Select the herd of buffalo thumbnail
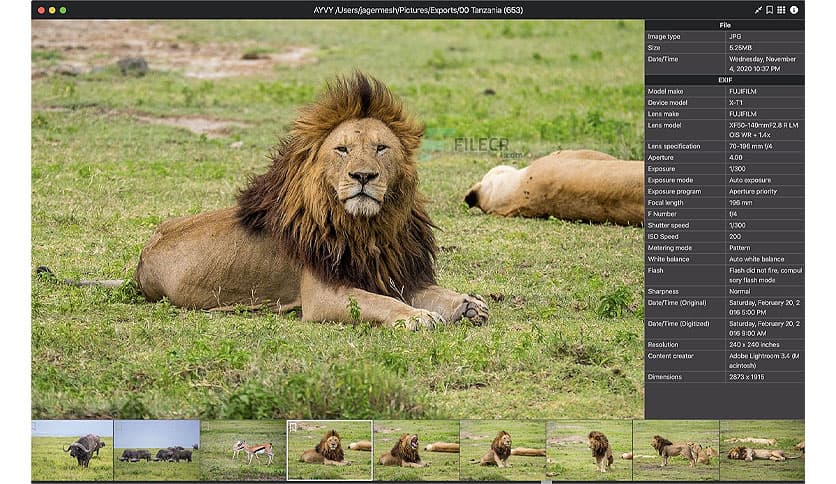 pyautogui.click(x=156, y=450)
